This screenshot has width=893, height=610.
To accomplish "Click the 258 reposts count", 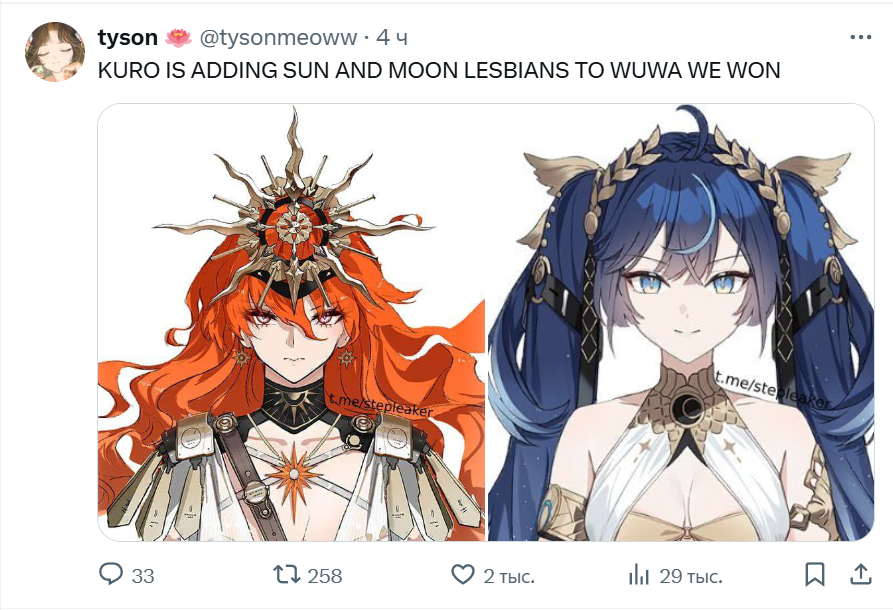I will pos(325,576).
